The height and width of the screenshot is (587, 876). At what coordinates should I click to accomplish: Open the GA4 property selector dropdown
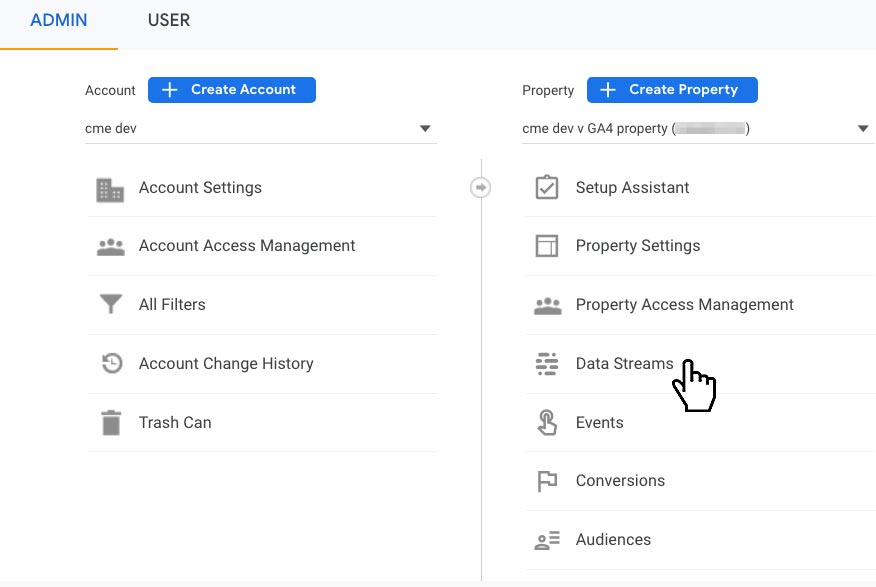coord(698,129)
